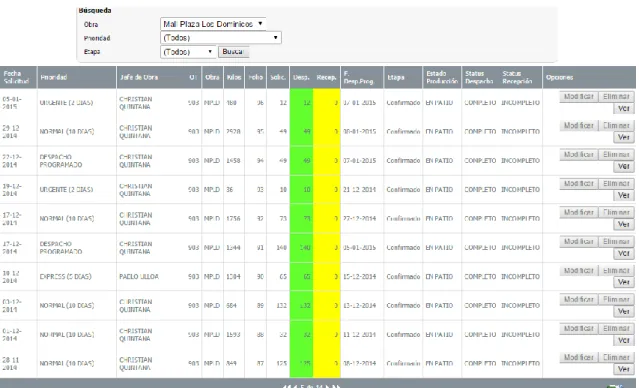Screen dimensions: 639x388
Task: Click Modificar for the 05-01-2015 request
Action: 578,97
